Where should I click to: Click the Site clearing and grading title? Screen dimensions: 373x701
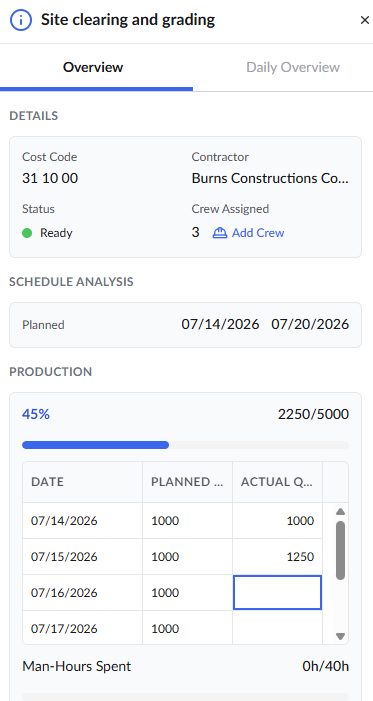(128, 20)
